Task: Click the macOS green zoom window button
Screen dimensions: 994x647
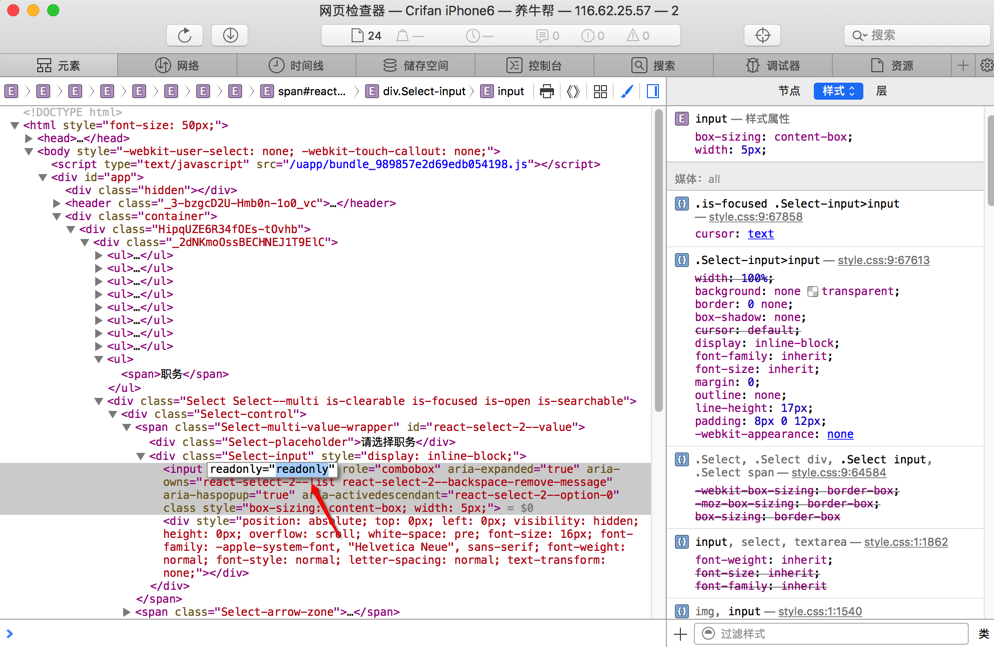Action: pos(53,10)
